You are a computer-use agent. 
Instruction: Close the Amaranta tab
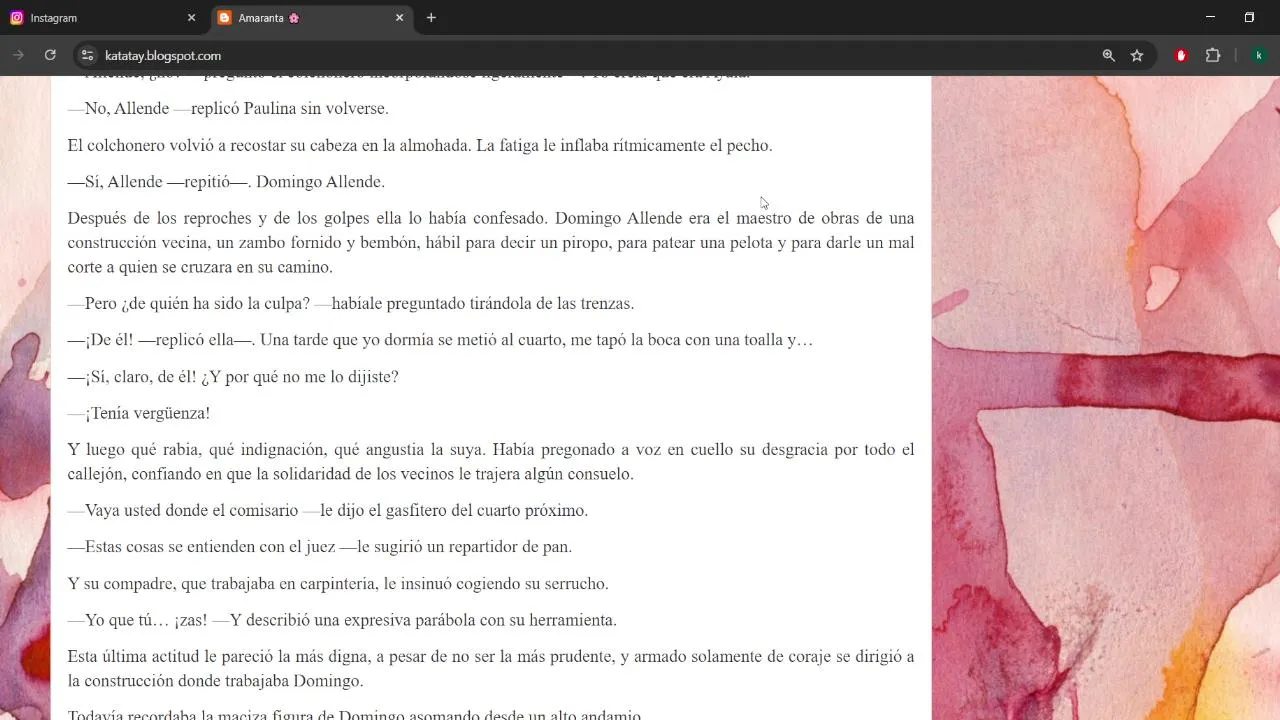coord(399,18)
